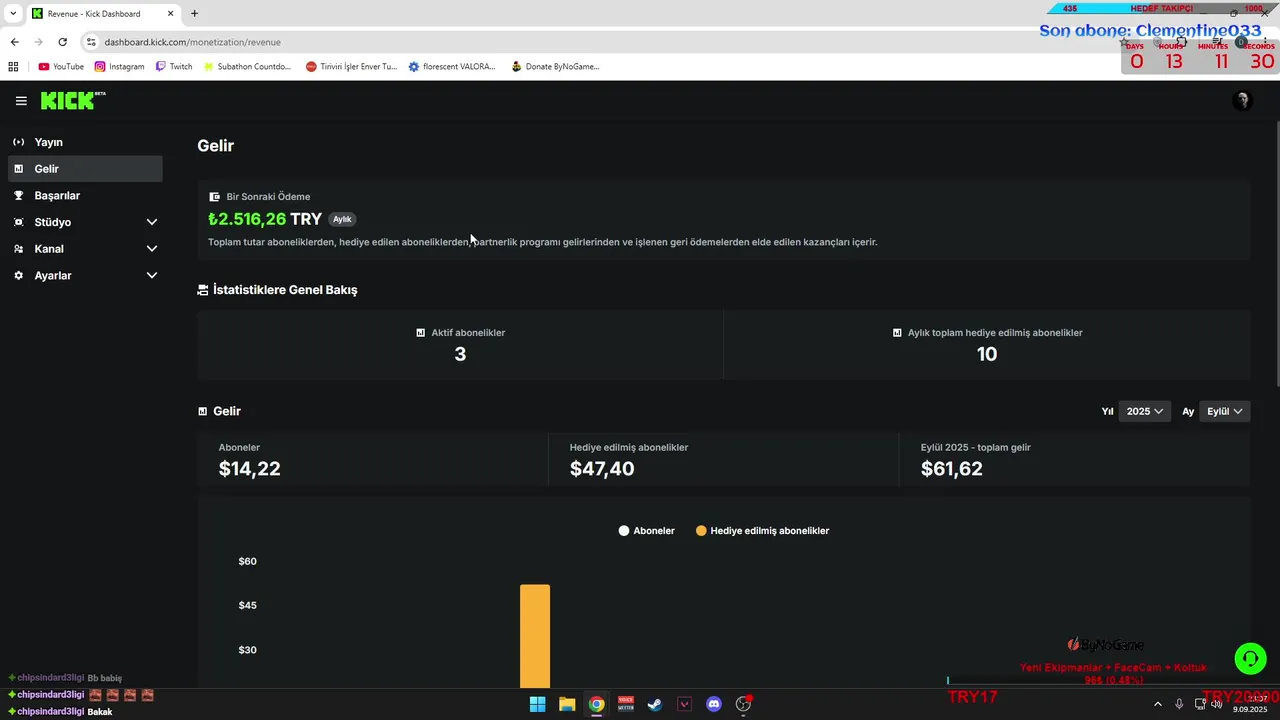Screen dimensions: 1280x720
Task: Click the orange gifted subscriptions bar
Action: [x=535, y=636]
